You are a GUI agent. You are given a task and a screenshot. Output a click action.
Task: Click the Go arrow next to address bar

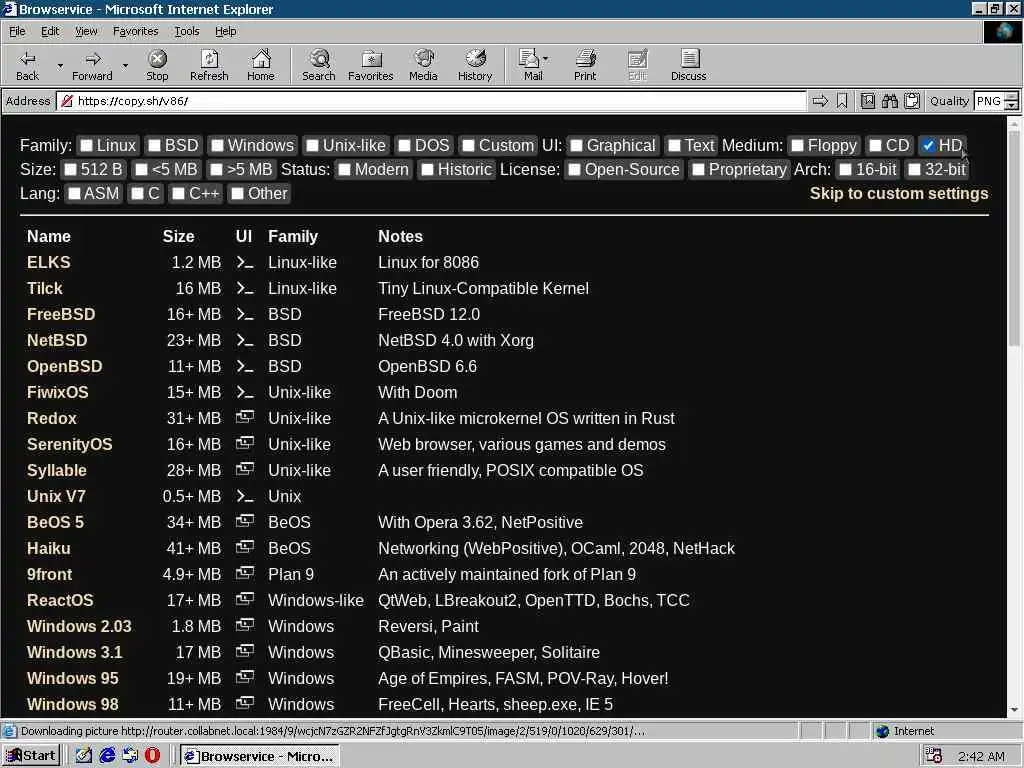click(820, 101)
